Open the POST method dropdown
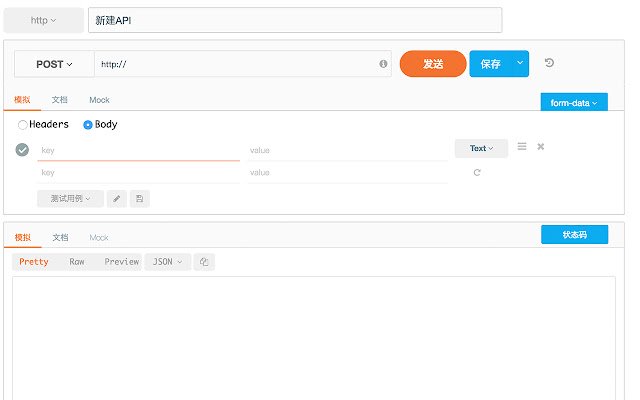Viewport: 640px width, 400px height. [54, 64]
